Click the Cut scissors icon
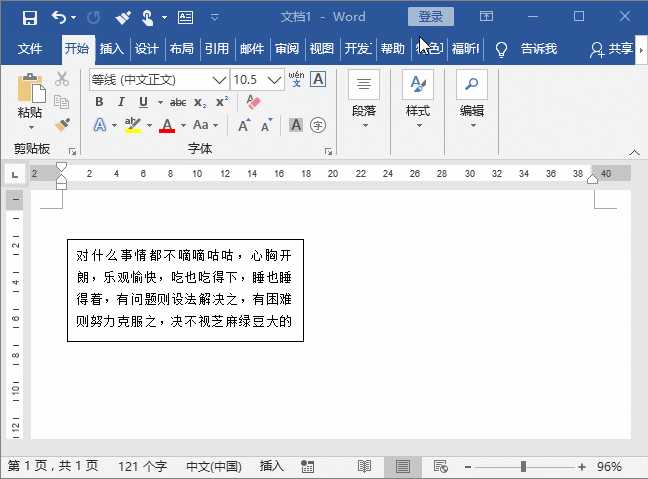 pyautogui.click(x=62, y=79)
